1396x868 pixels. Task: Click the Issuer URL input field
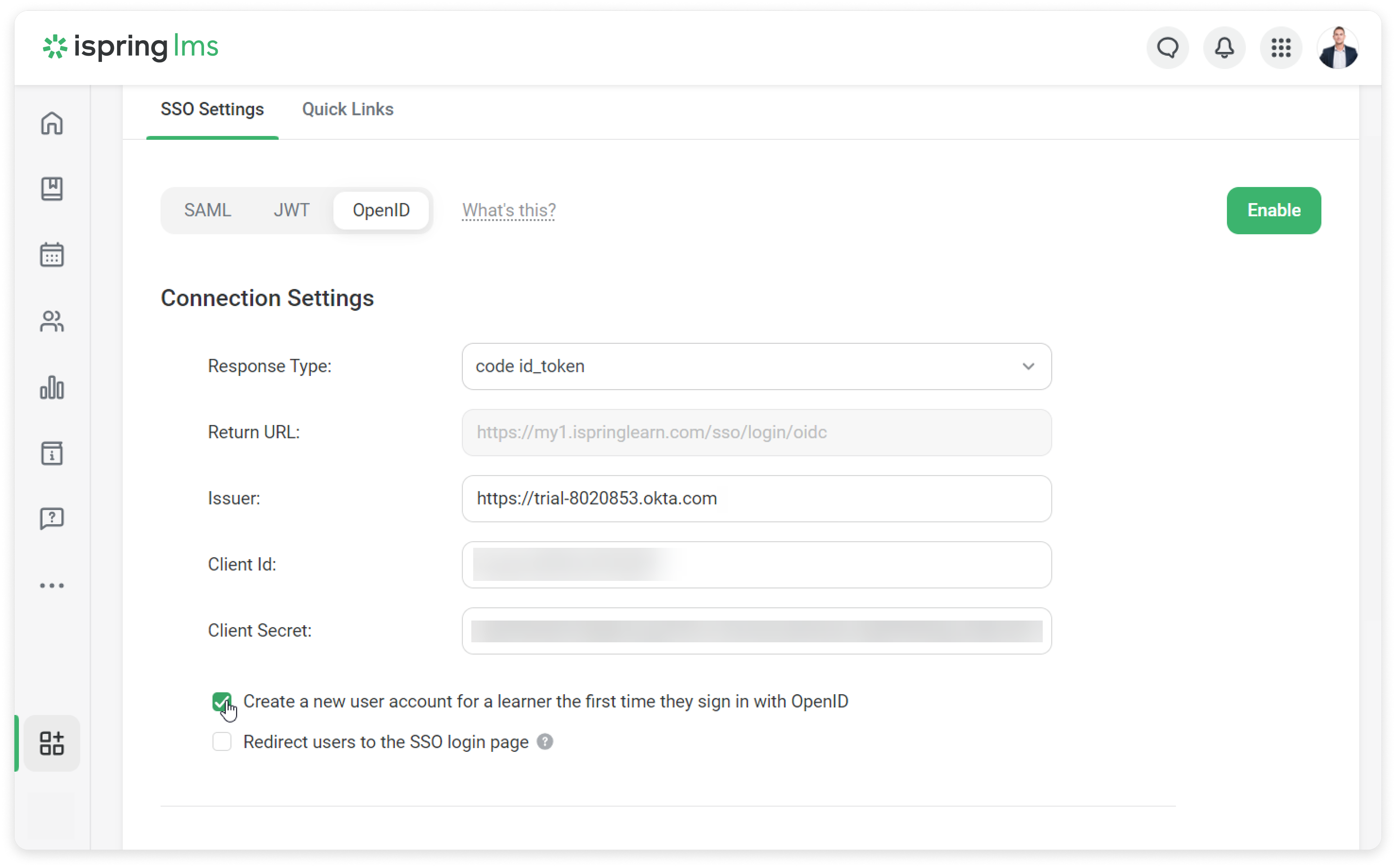(756, 498)
